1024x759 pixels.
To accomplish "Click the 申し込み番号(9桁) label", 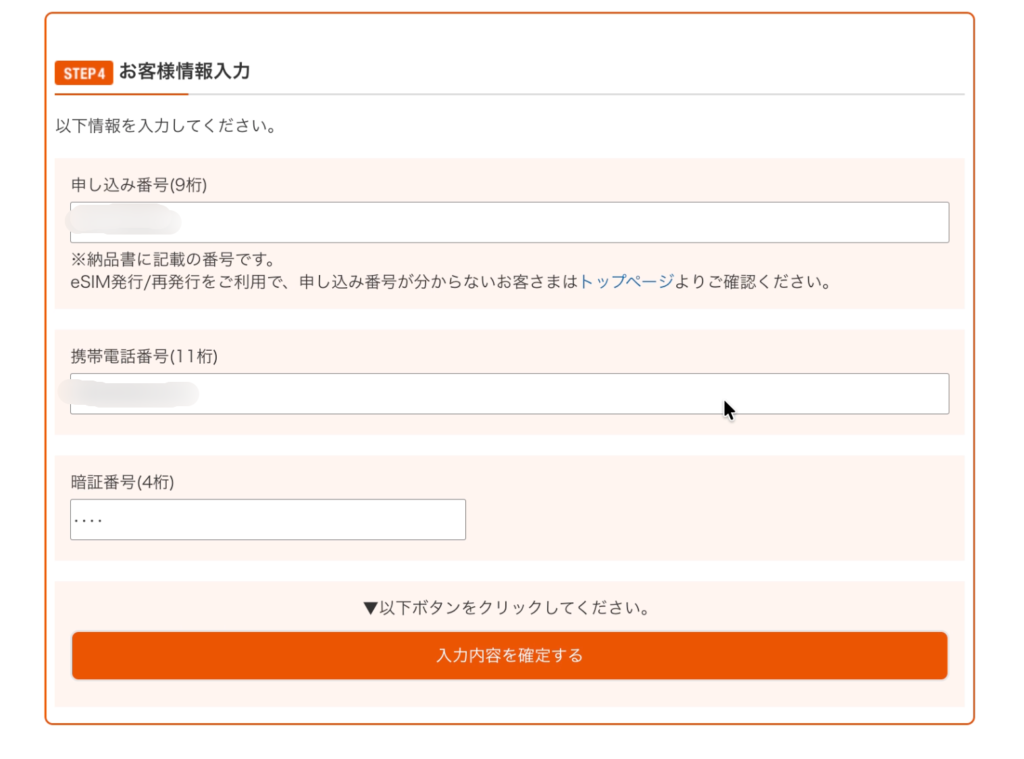I will (139, 185).
